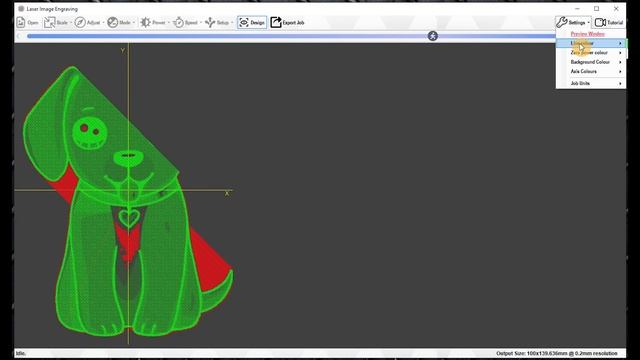Expand the Speed dropdown arrow
This screenshot has height=360, width=640.
[200, 22]
